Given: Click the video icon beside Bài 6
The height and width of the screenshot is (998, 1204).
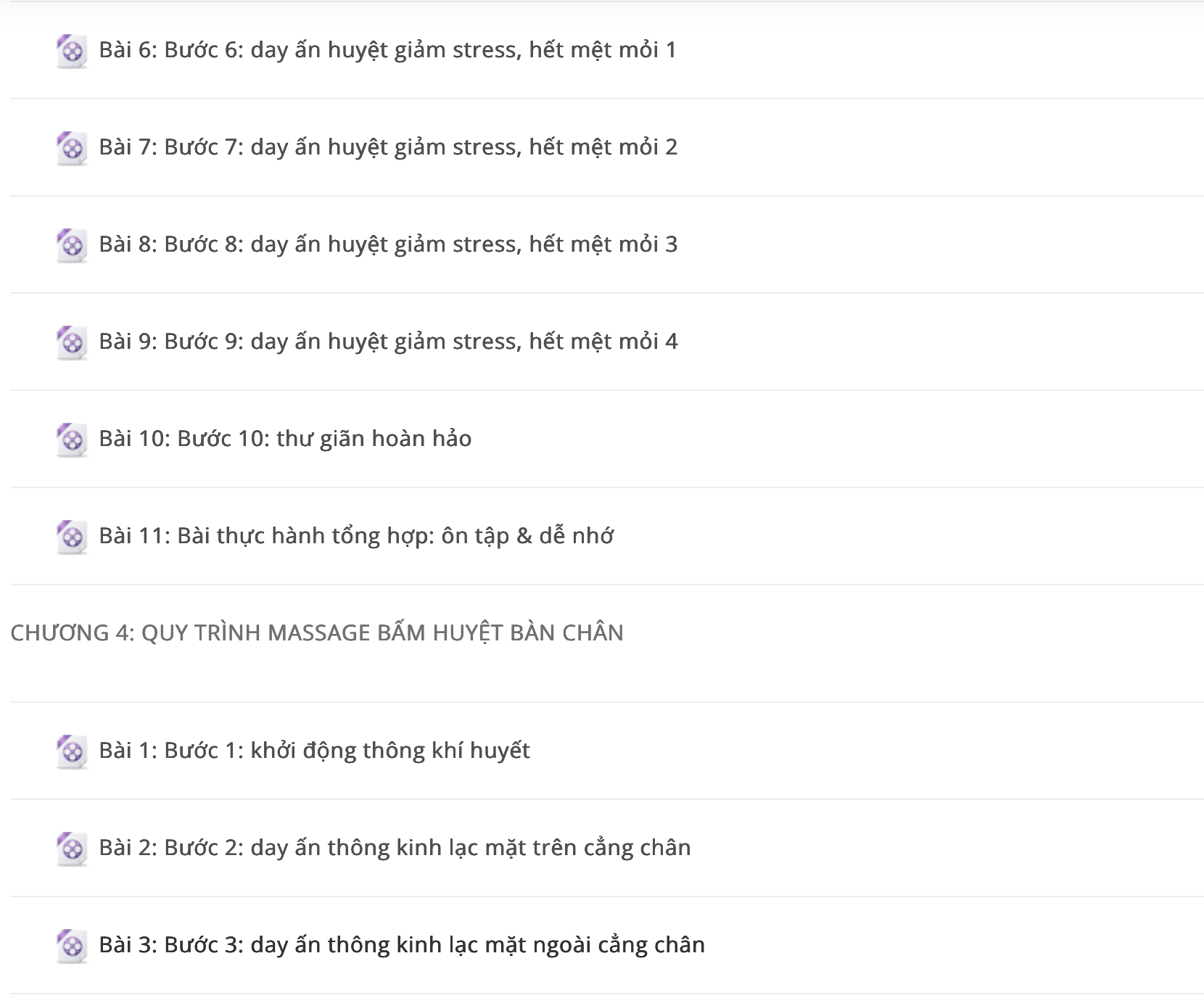Looking at the screenshot, I should click(72, 51).
